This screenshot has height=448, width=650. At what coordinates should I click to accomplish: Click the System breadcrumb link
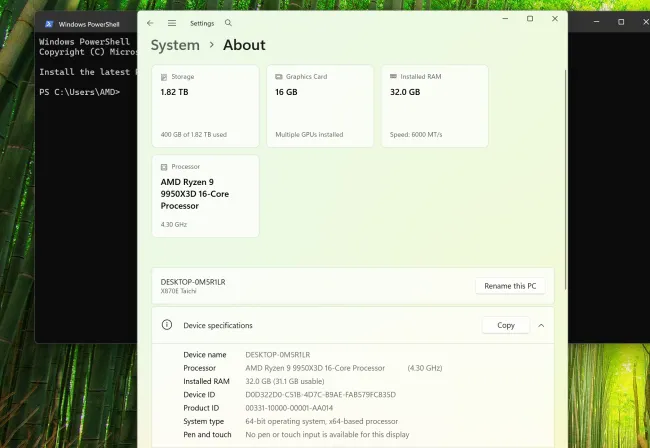(x=175, y=45)
